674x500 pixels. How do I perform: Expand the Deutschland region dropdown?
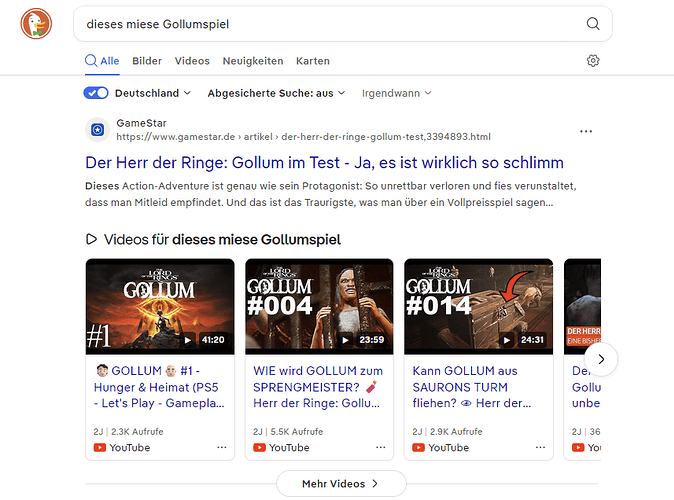tap(153, 93)
